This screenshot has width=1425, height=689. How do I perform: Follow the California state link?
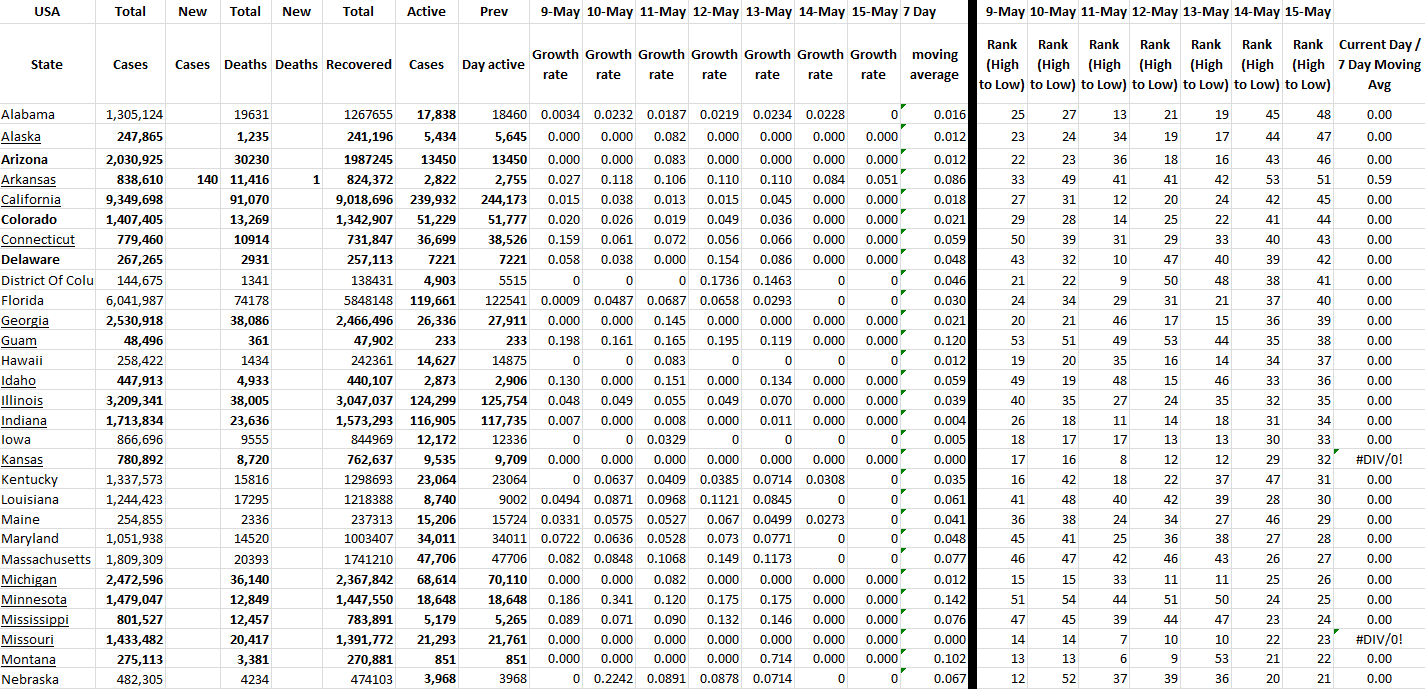(x=30, y=200)
